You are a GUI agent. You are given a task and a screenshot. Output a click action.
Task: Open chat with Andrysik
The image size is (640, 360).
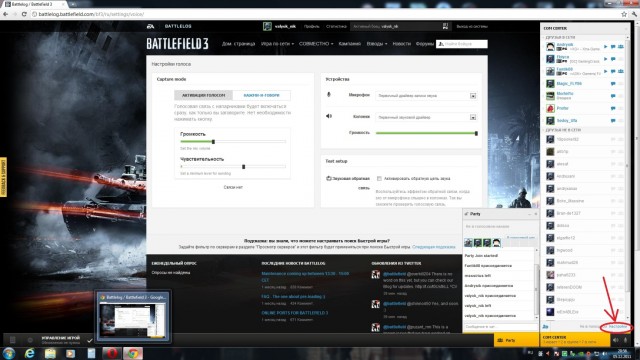(613, 47)
